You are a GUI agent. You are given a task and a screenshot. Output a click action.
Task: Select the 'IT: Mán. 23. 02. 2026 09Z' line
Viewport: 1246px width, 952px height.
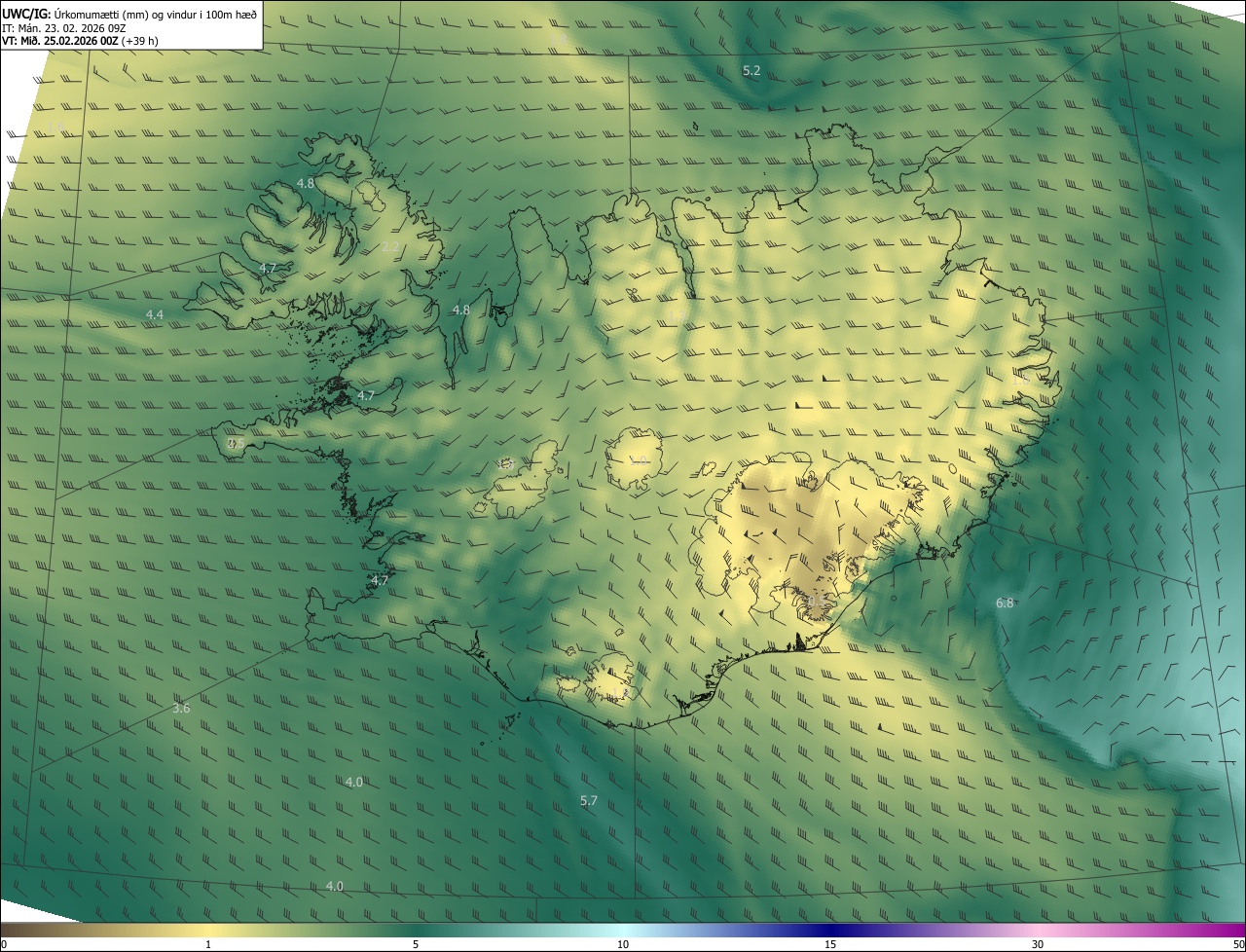[64, 28]
